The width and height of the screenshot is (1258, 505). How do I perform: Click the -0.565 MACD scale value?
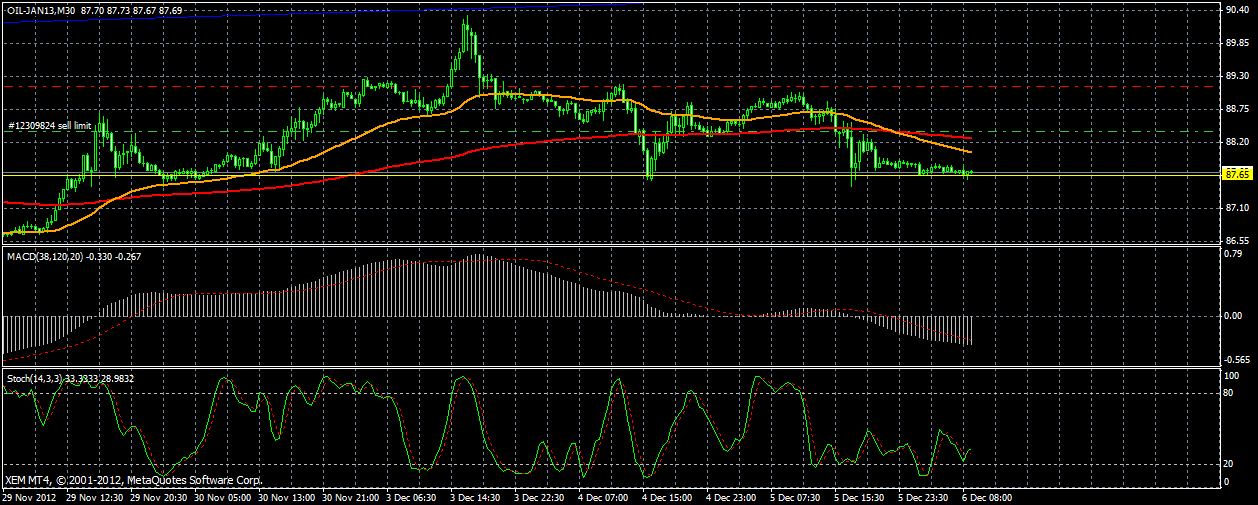1236,360
